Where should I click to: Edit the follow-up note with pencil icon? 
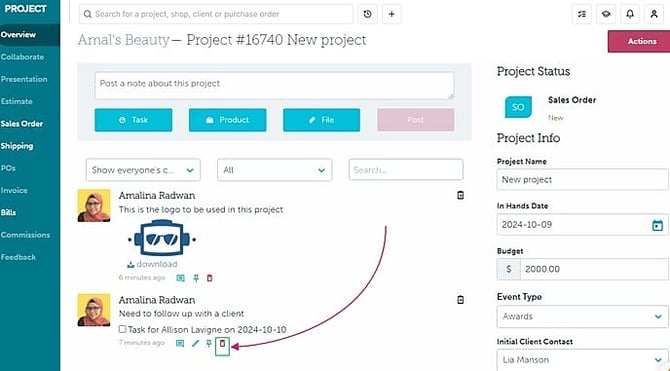(195, 343)
